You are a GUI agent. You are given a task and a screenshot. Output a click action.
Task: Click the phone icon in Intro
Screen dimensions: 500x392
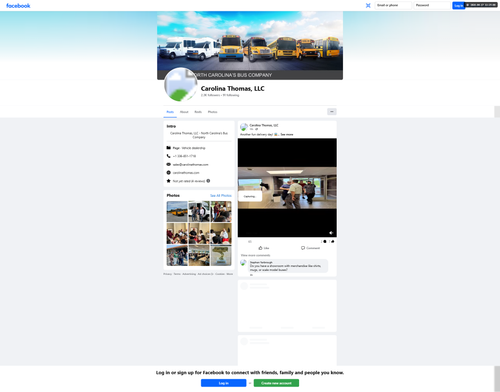[169, 156]
